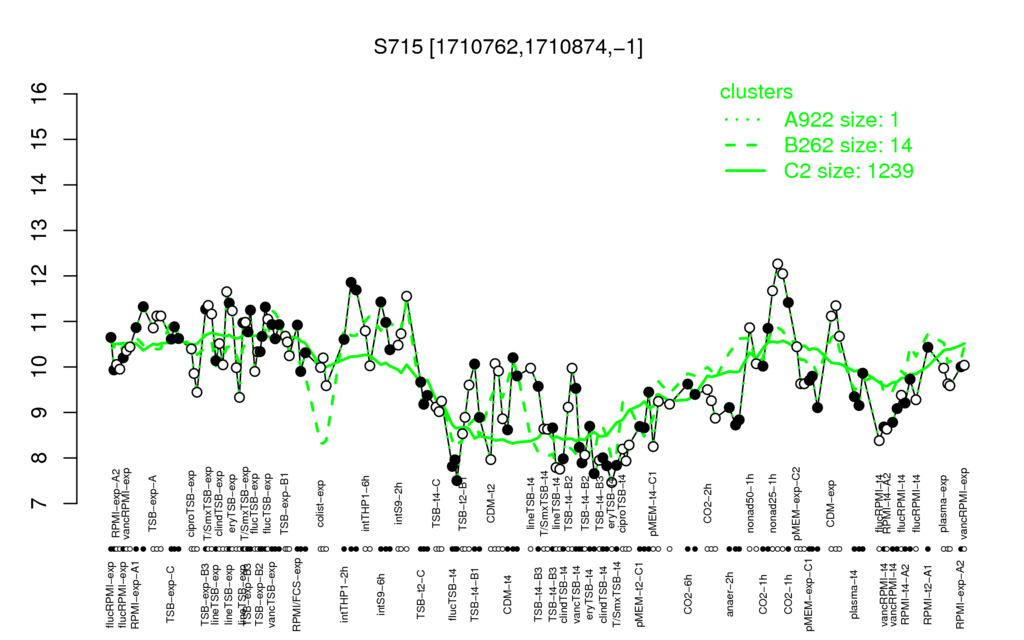1024x640 pixels.
Task: Click the 'RPMI-t2-A1' bottom axis label
Action: click(927, 593)
